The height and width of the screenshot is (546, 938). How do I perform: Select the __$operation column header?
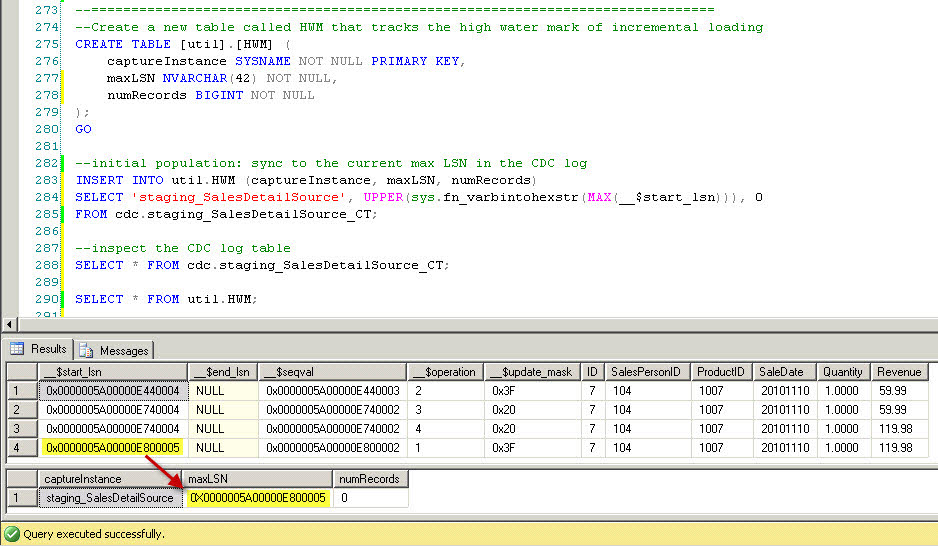(x=444, y=372)
